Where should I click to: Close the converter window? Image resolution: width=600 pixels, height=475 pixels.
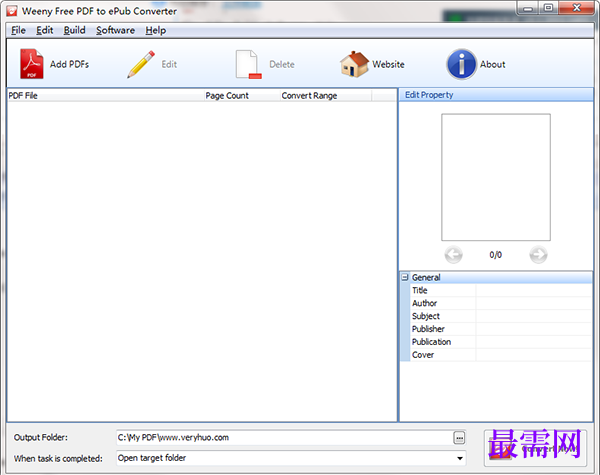coord(577,8)
